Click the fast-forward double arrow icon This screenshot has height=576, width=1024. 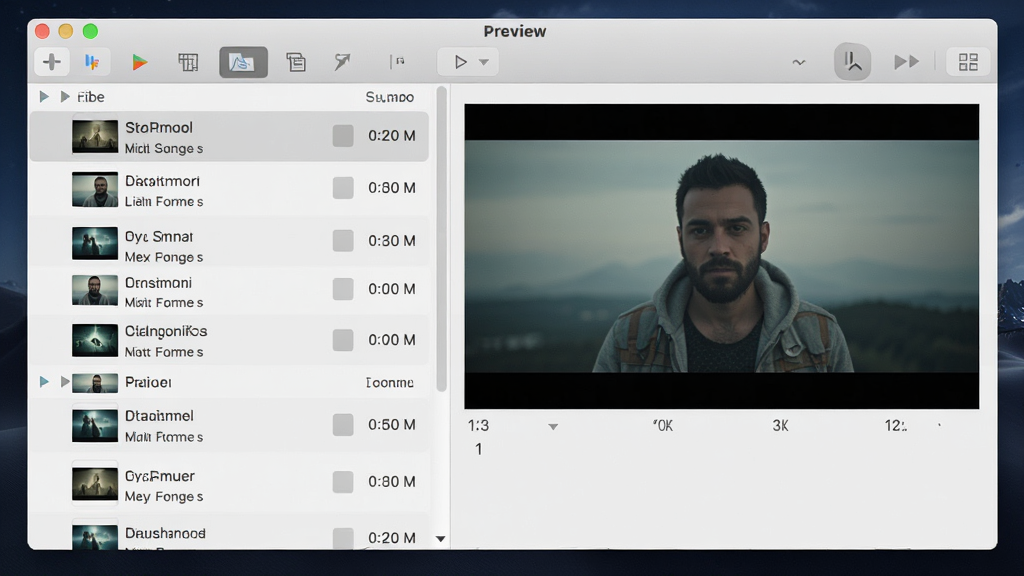(906, 62)
